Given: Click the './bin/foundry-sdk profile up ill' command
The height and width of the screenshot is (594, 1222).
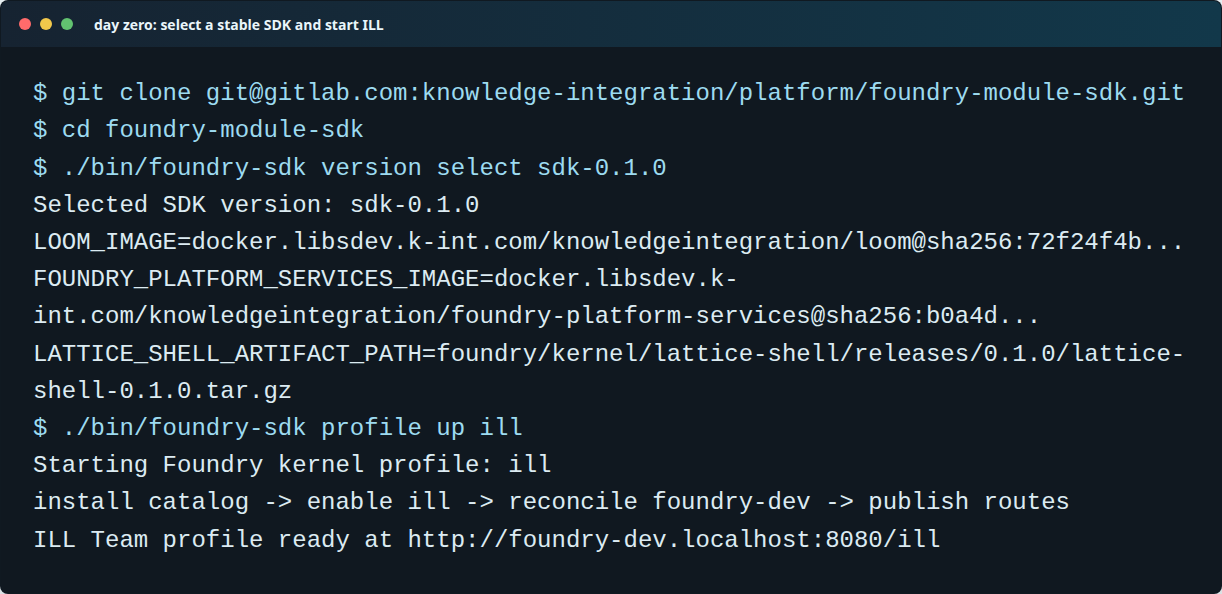Looking at the screenshot, I should (278, 428).
